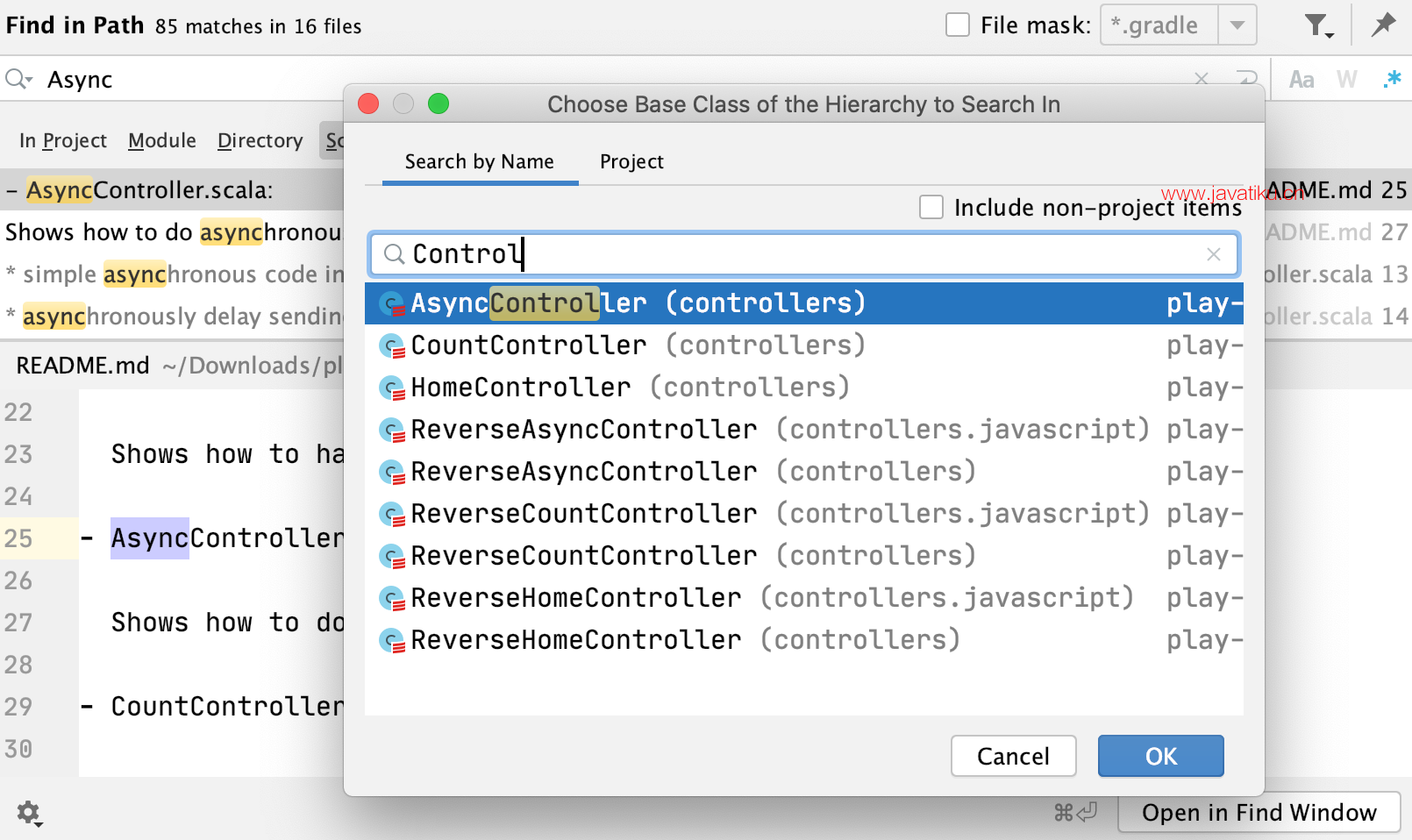
Task: Click the Cancel button
Action: [1014, 756]
